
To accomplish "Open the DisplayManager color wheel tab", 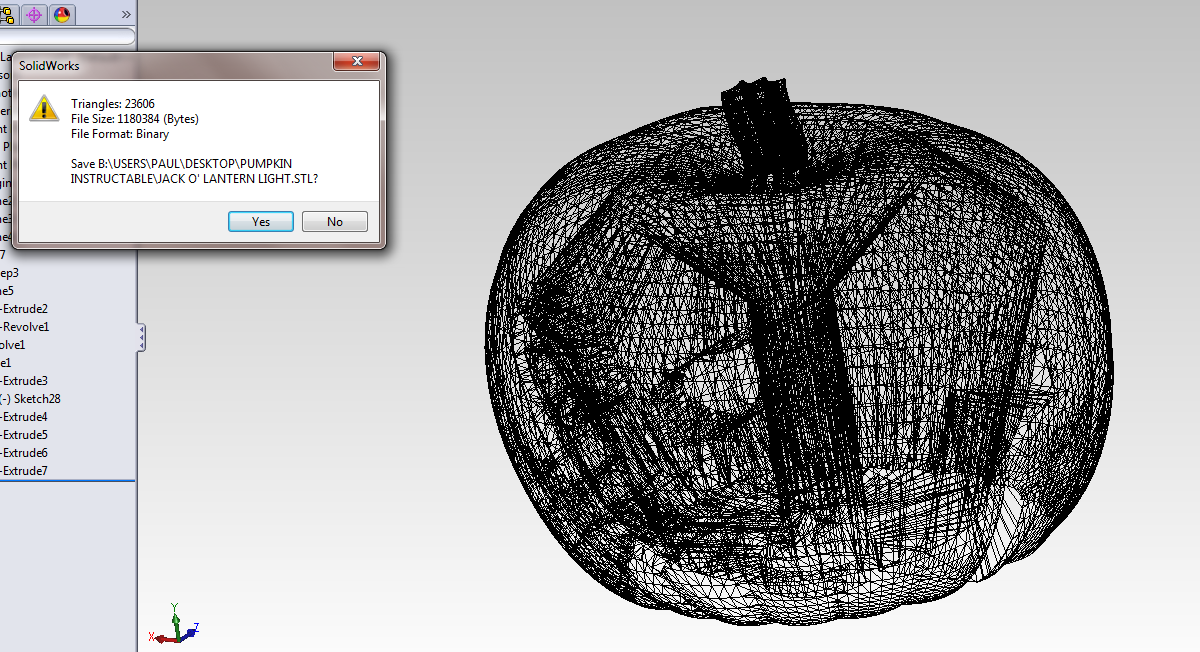I will pyautogui.click(x=62, y=14).
